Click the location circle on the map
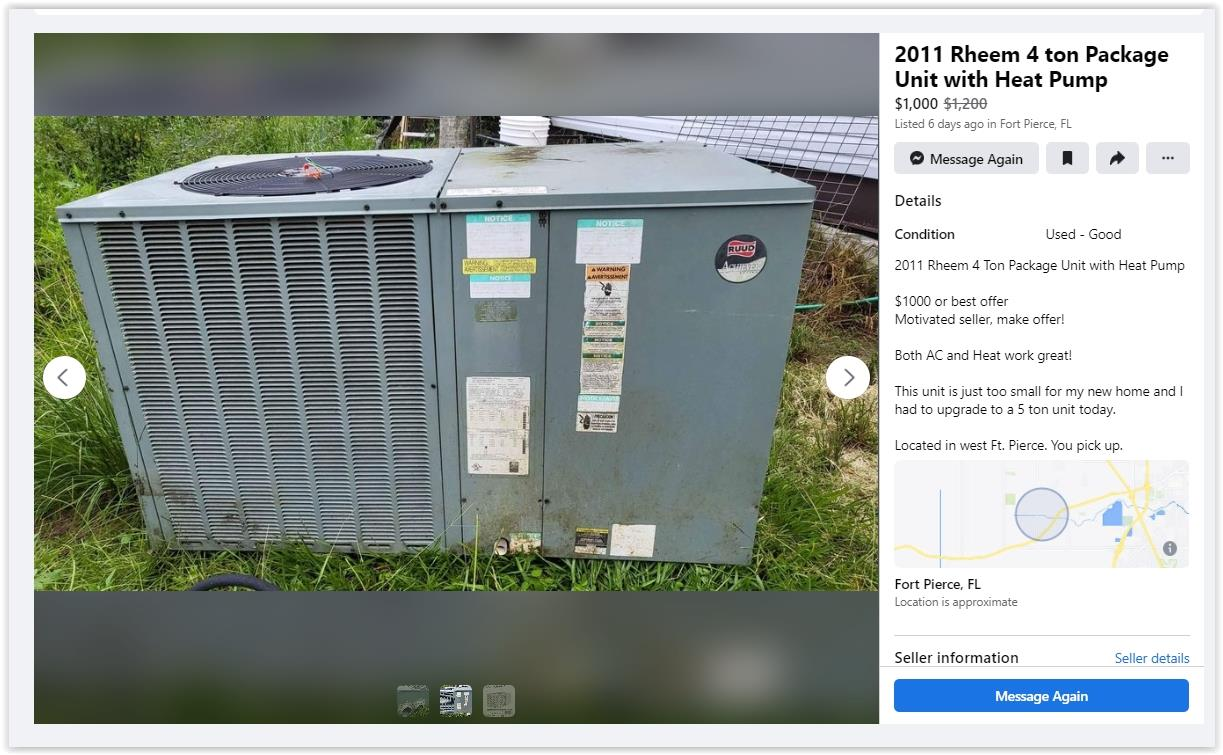This screenshot has height=755, width=1223. coord(1041,514)
